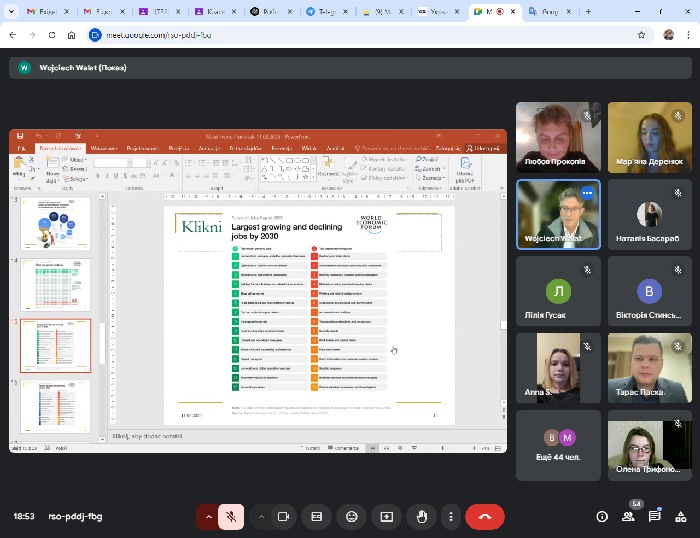Leave the call with red hang-up button
The image size is (700, 538).
point(485,516)
